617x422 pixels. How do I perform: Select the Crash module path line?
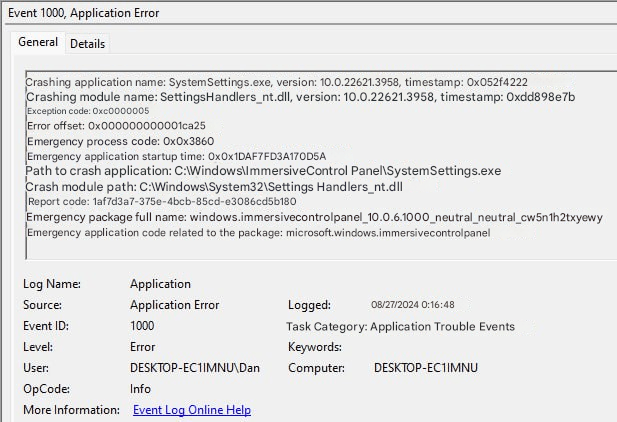[x=214, y=187]
